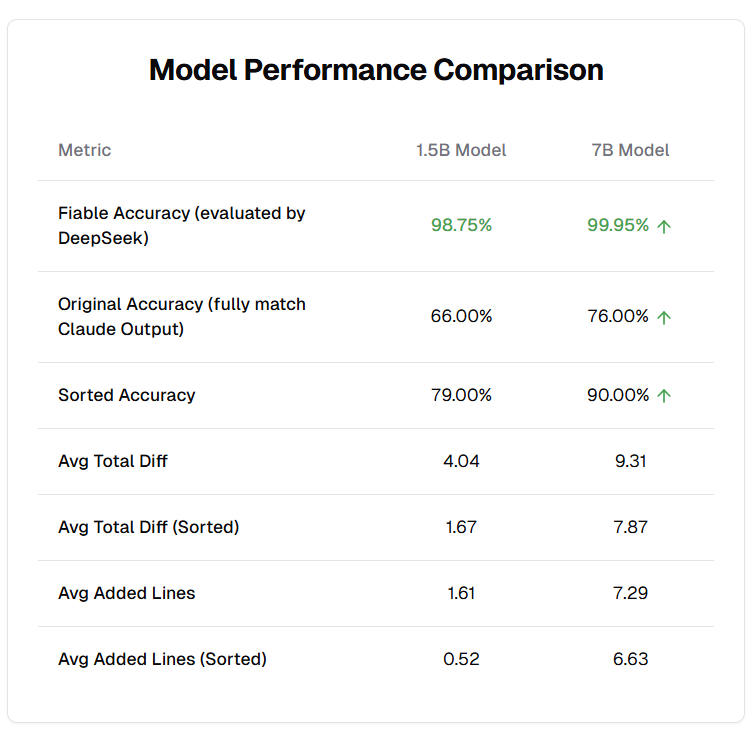Select the 7B Model column header
This screenshot has height=736, width=746.
pos(630,150)
